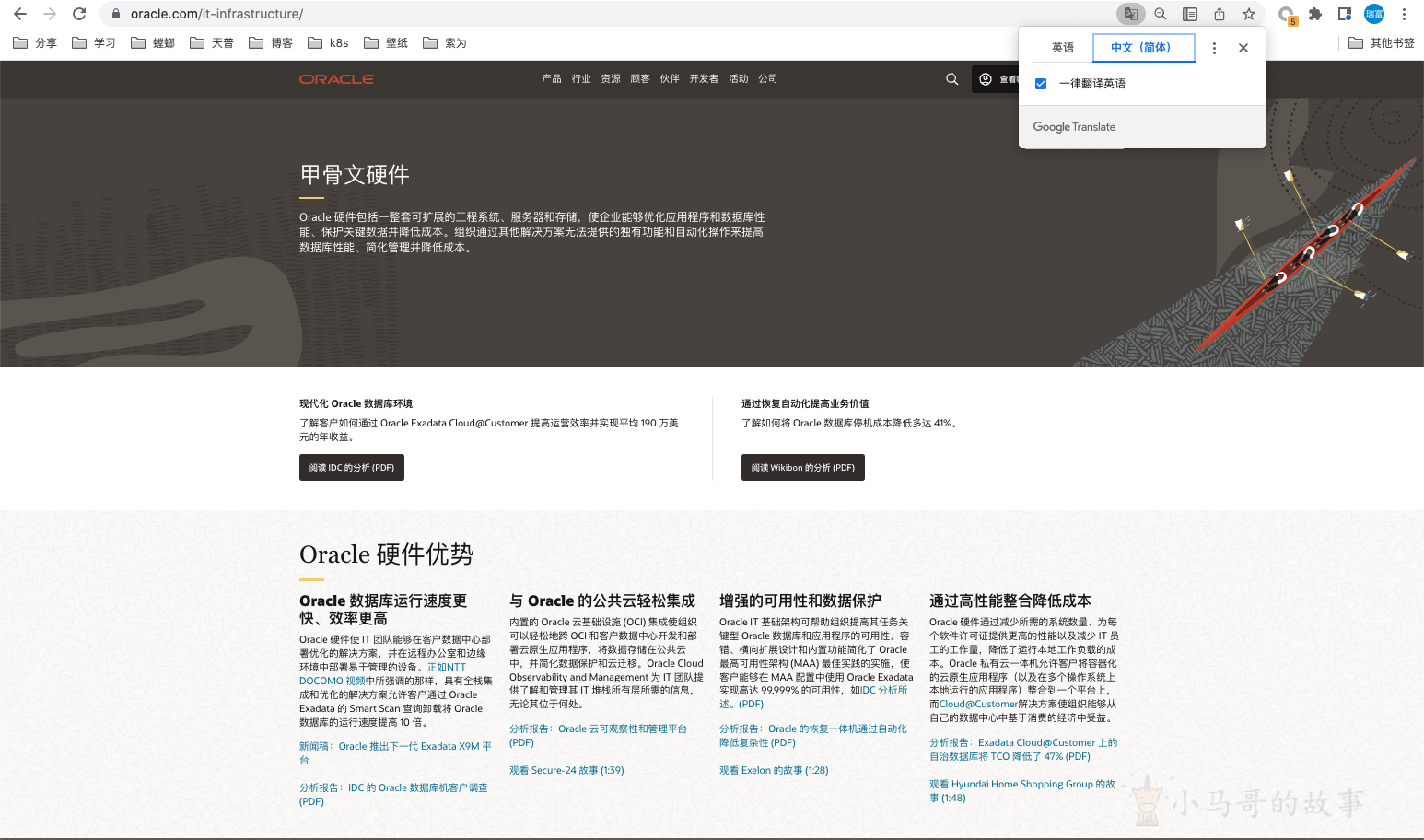Open the 资源 nav menu
The height and width of the screenshot is (840, 1424).
[x=611, y=79]
